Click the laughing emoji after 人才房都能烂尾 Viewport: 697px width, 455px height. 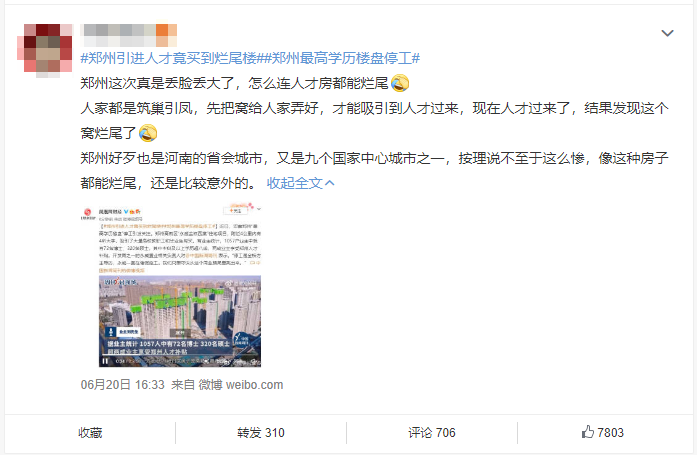tap(400, 83)
